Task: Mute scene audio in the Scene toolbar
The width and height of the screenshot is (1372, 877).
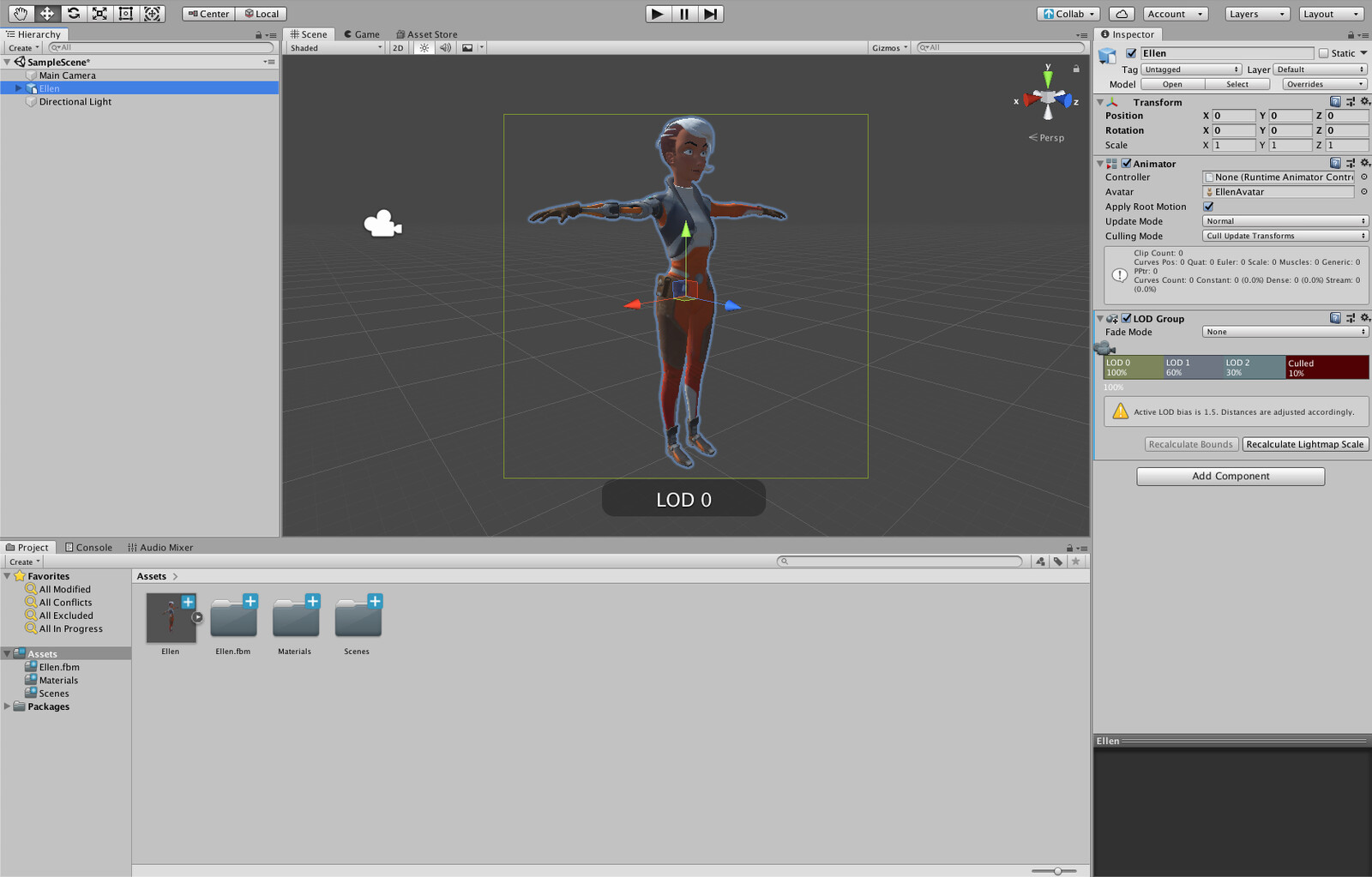Action: 445,47
